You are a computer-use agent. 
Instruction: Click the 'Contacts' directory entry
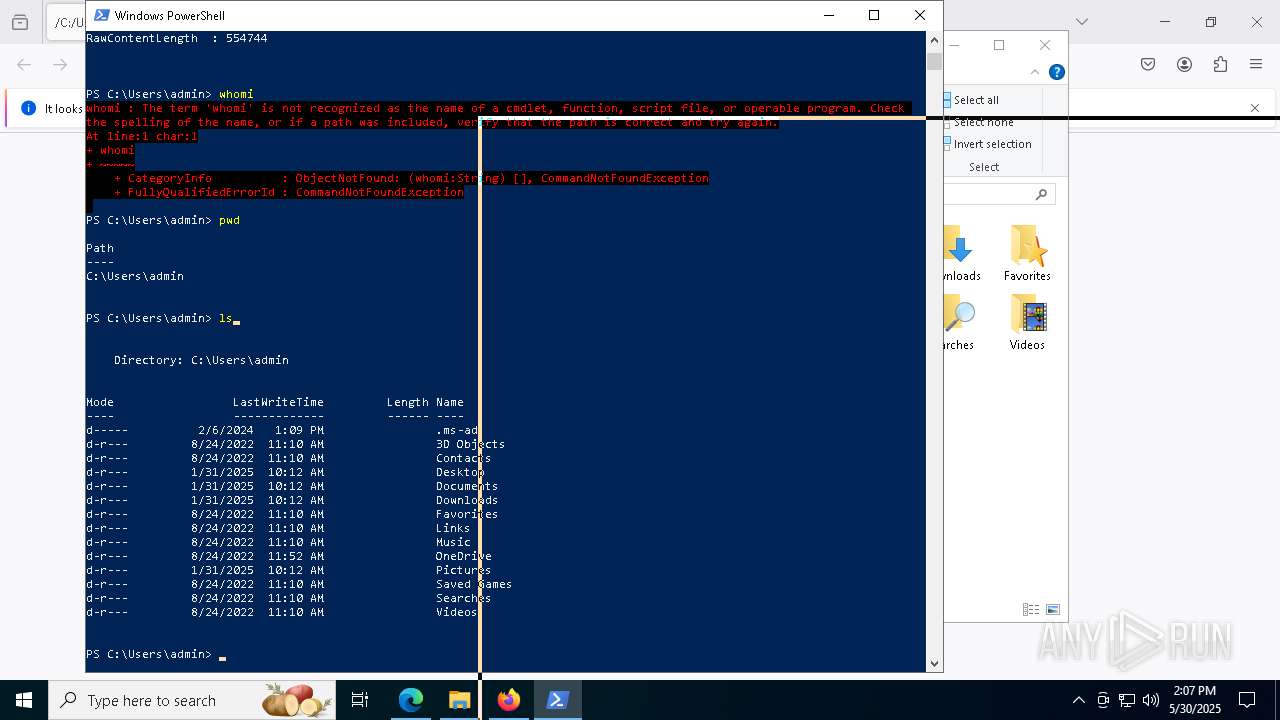click(463, 458)
